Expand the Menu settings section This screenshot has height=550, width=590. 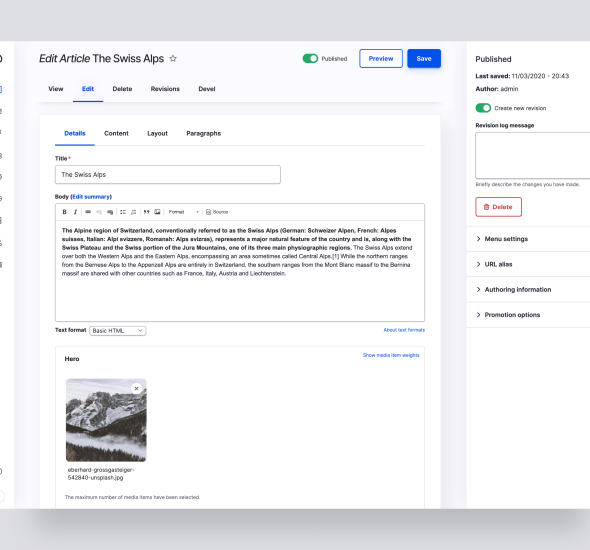[x=528, y=239]
